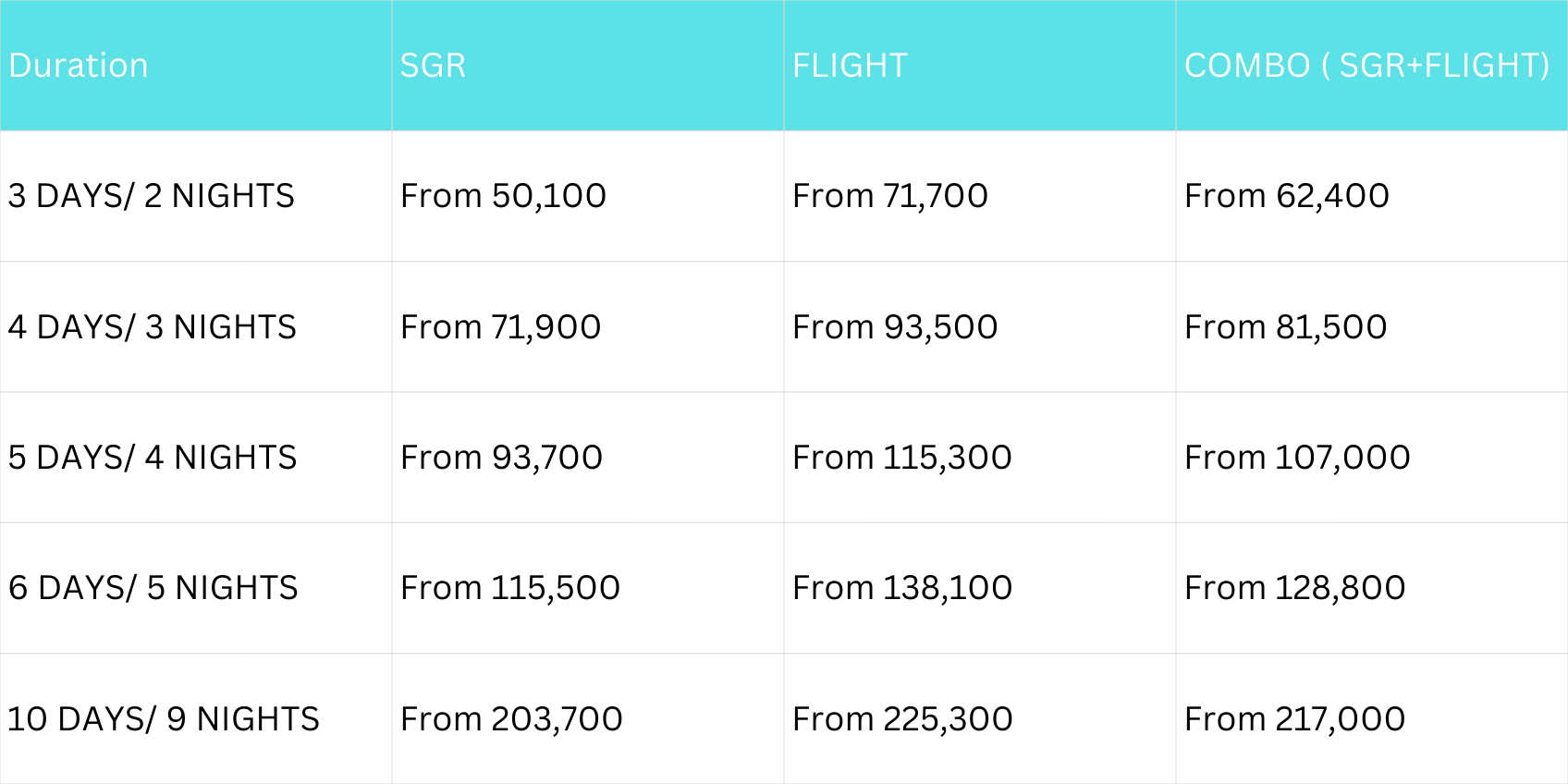This screenshot has width=1568, height=784.
Task: Click the From 71,700 flight price
Action: pyautogui.click(x=890, y=196)
